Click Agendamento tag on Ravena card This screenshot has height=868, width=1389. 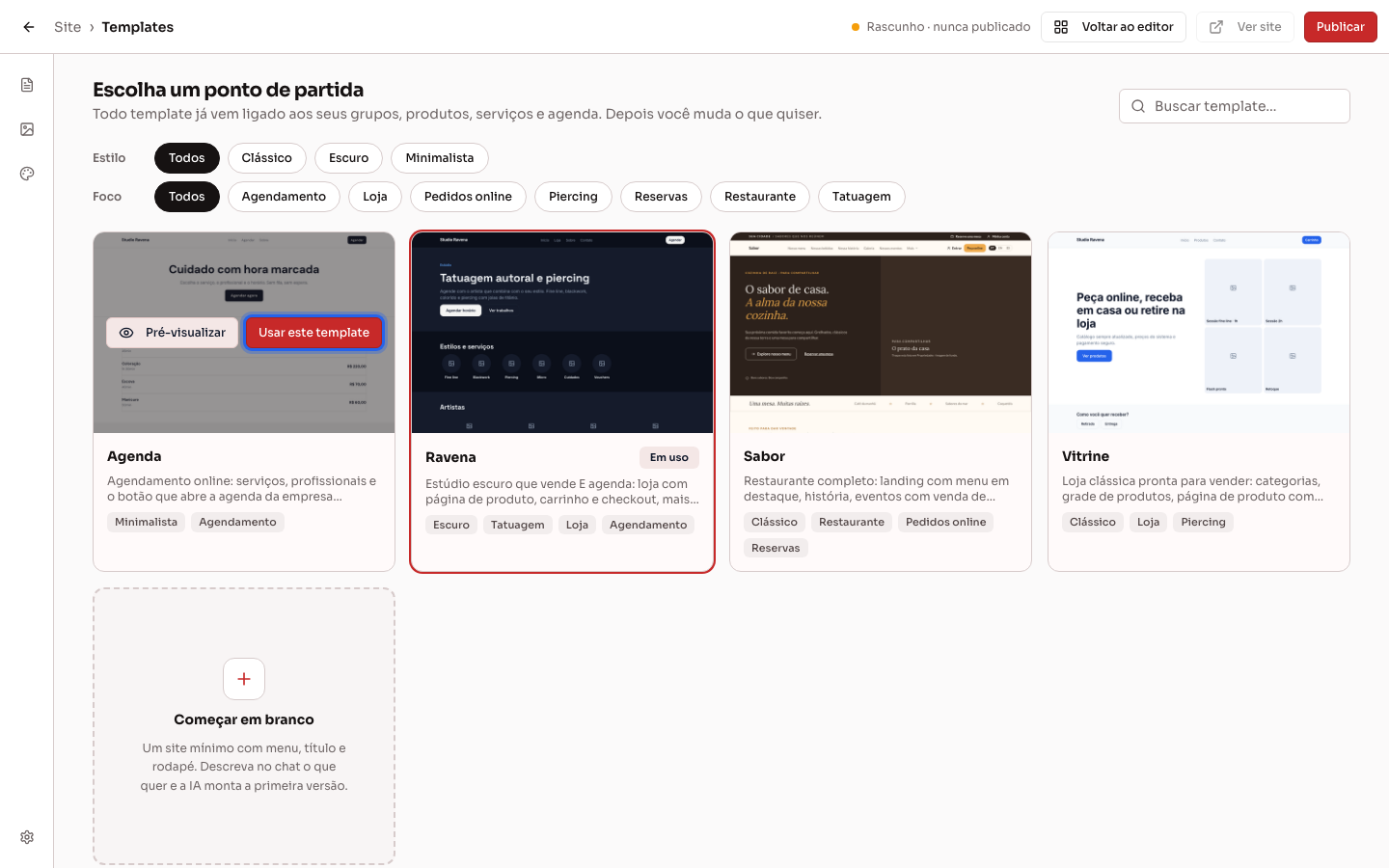pyautogui.click(x=648, y=525)
